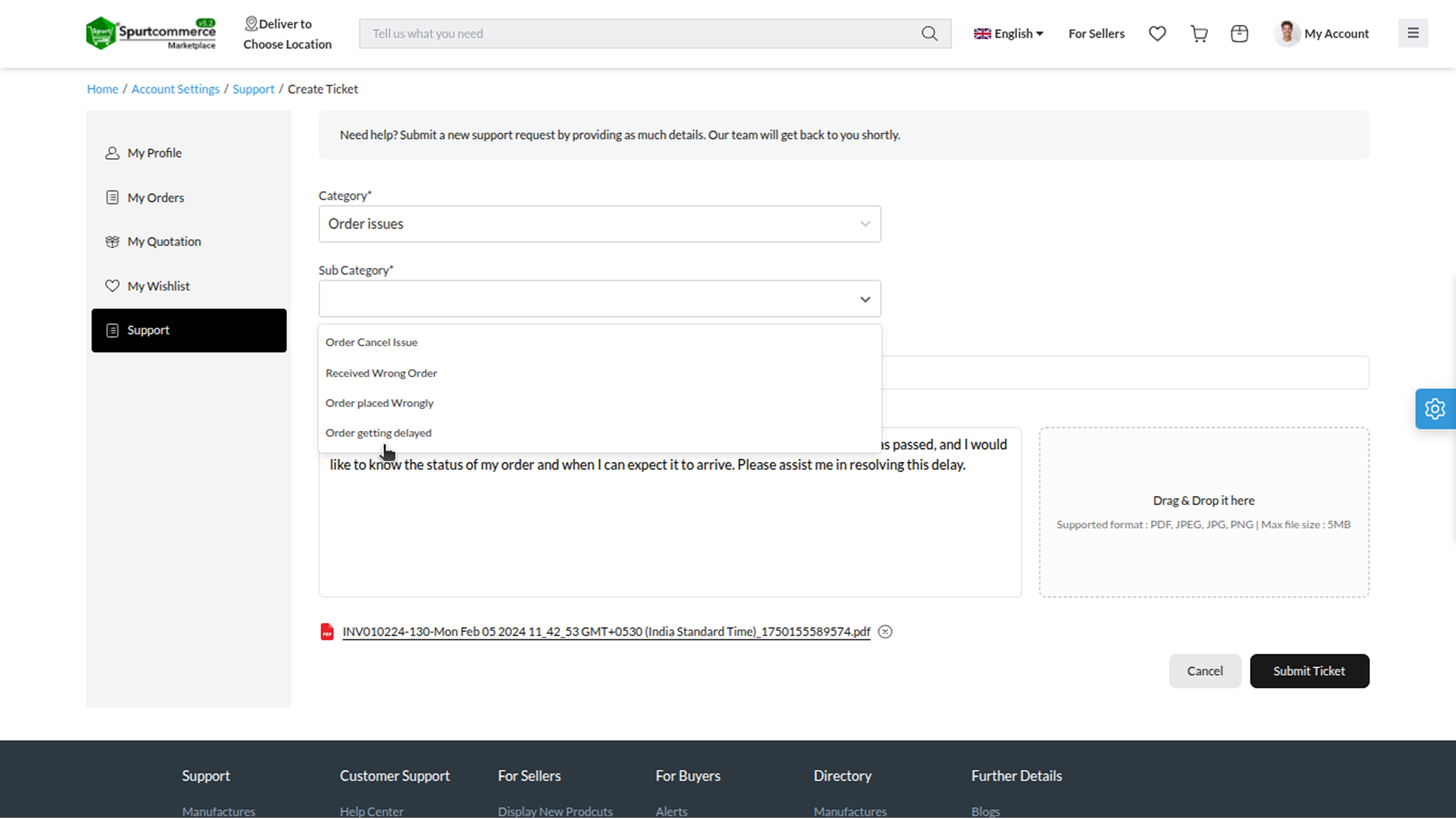Click the red PDF file icon

coord(327,632)
